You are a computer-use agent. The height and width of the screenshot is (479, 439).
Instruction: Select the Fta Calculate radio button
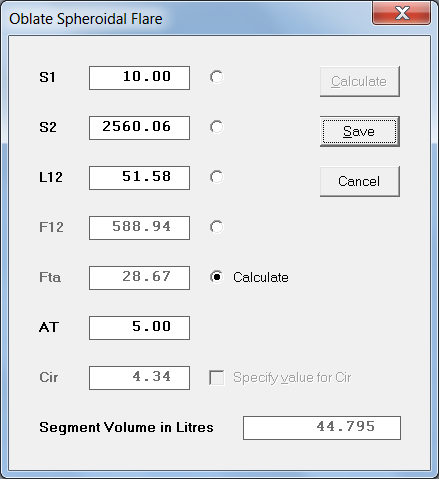[216, 277]
